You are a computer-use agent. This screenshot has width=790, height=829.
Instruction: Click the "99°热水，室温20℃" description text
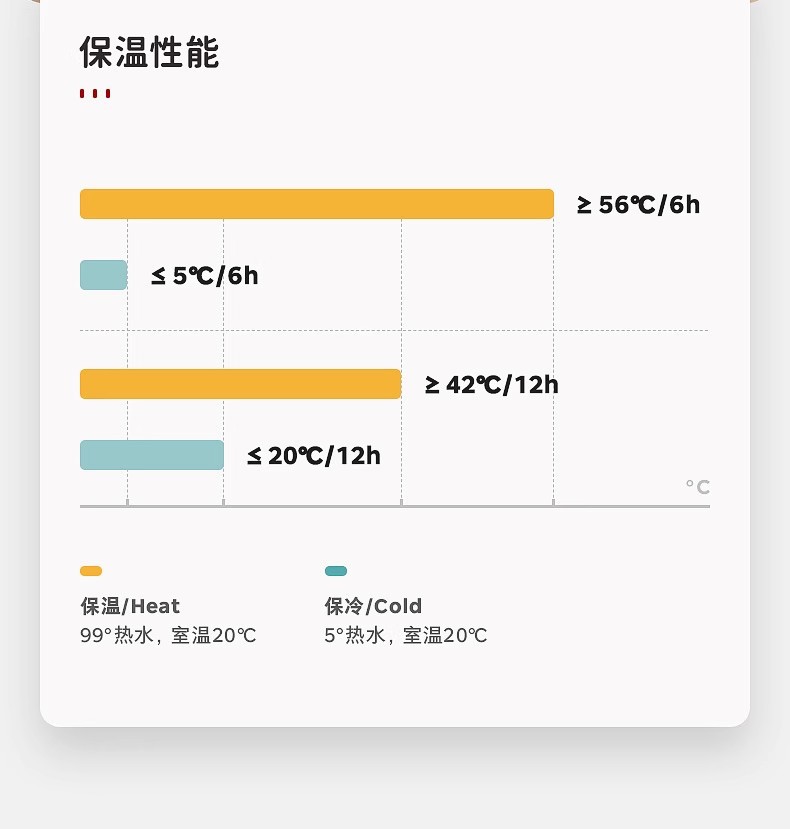168,636
